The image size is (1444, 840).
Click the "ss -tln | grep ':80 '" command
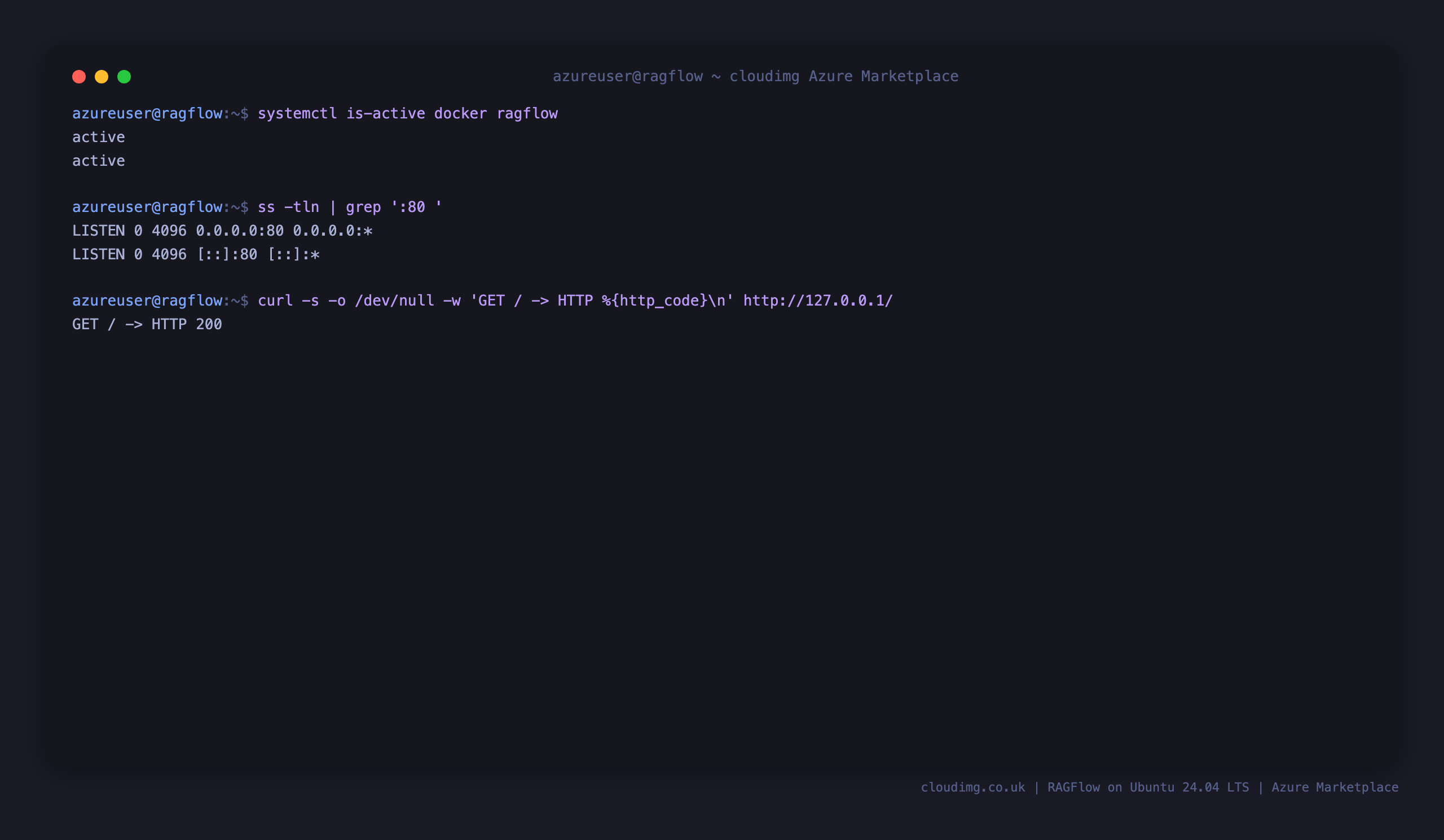pyautogui.click(x=350, y=207)
